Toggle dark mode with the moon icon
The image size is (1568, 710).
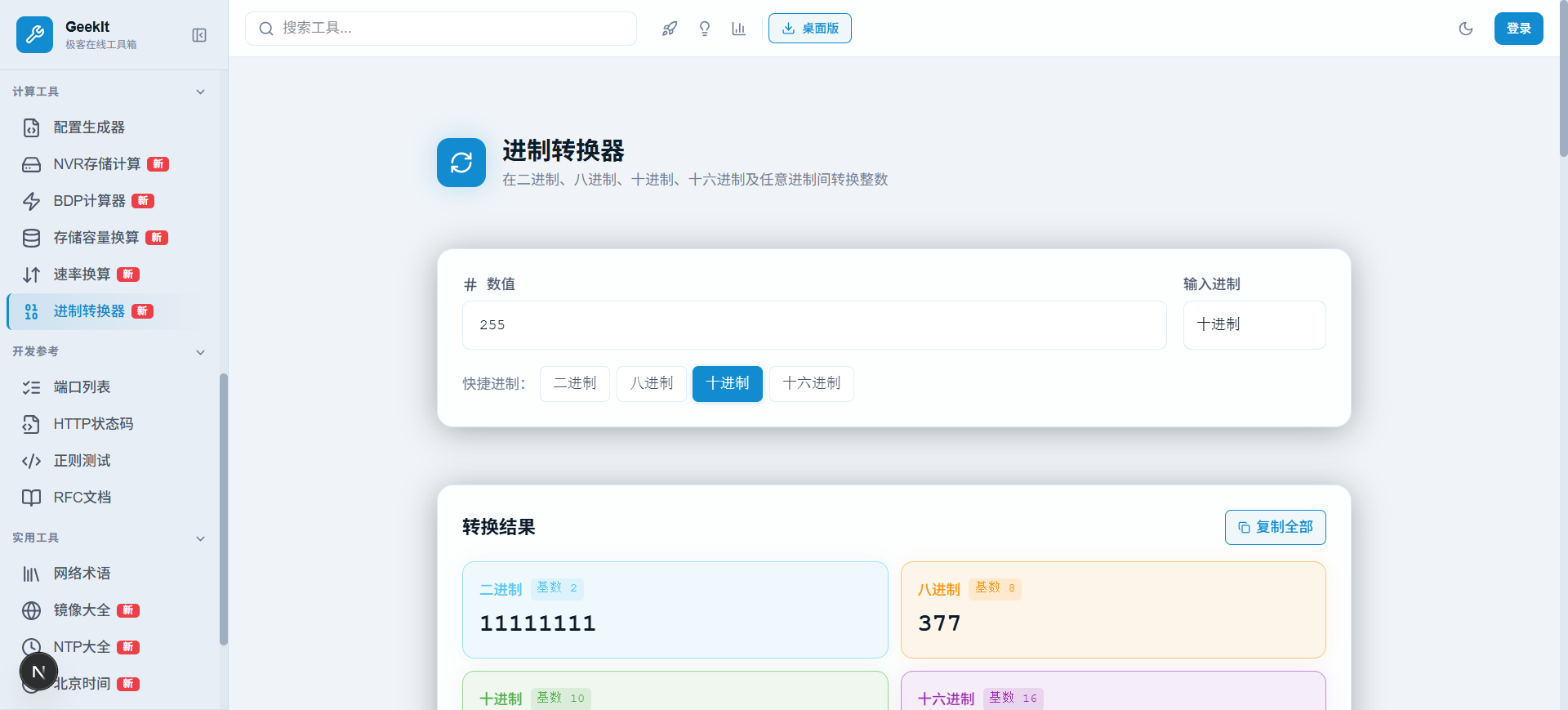point(1466,29)
